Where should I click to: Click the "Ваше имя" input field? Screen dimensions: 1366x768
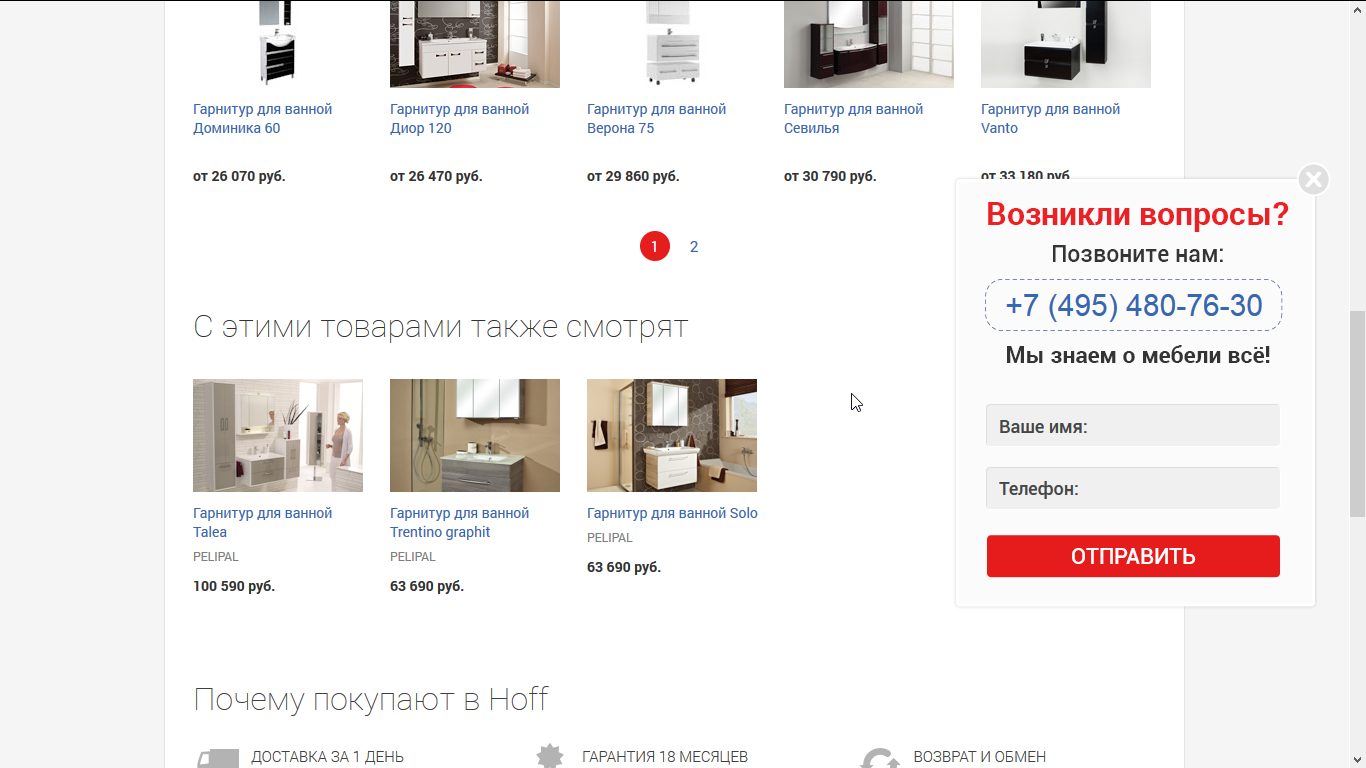coord(1133,426)
